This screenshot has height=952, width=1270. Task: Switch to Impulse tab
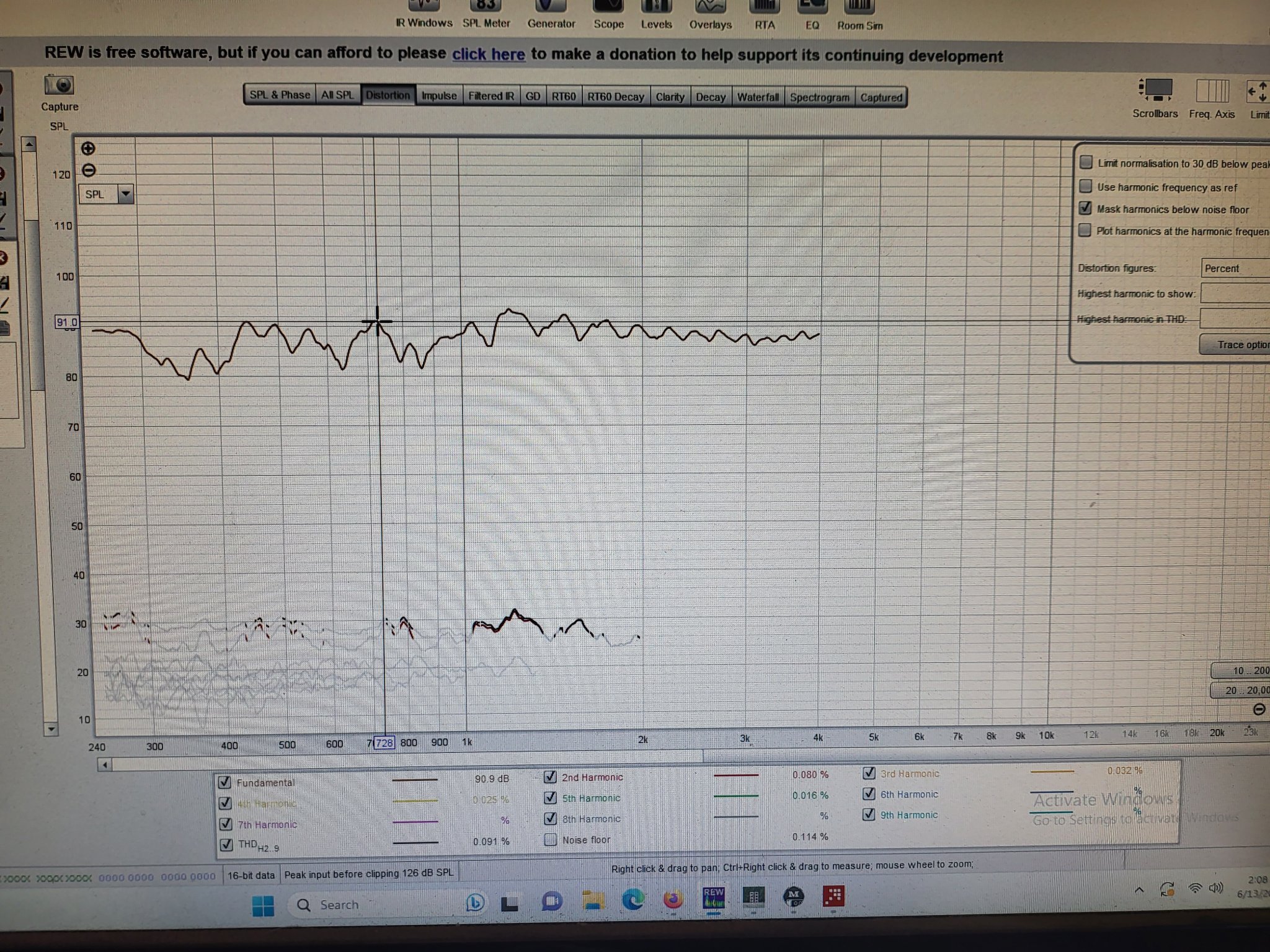point(439,95)
